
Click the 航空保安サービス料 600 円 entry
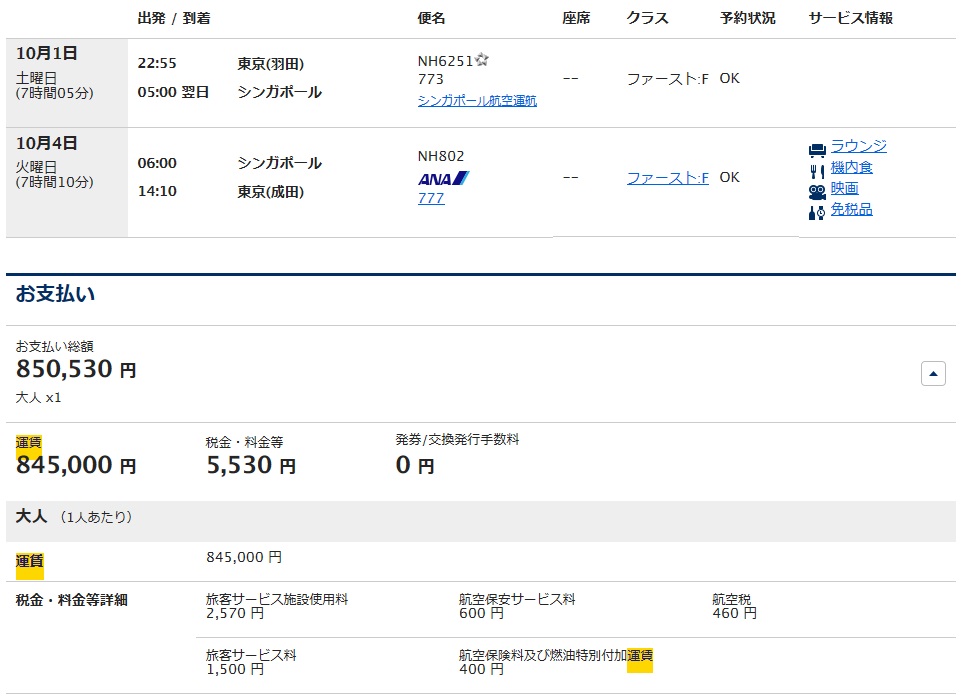(517, 606)
